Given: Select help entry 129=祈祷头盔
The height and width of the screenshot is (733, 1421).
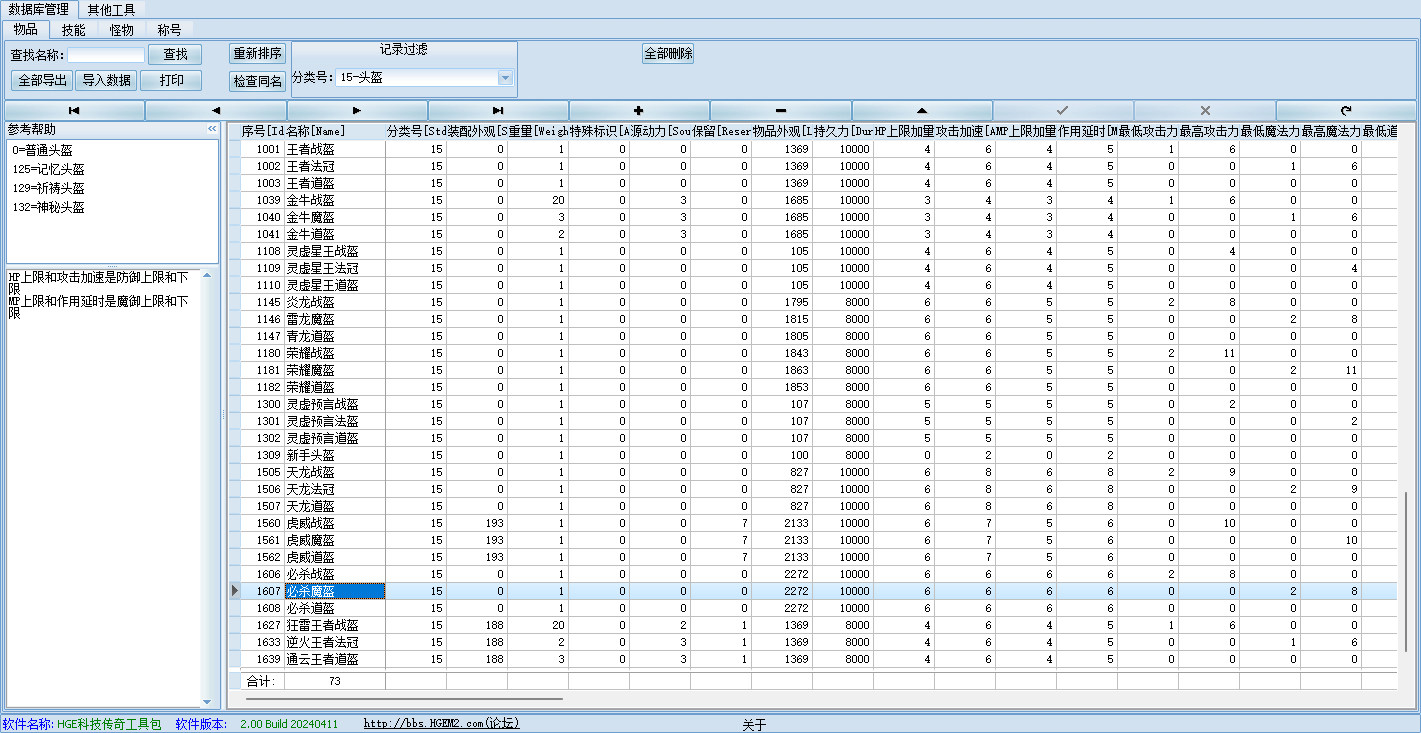Looking at the screenshot, I should (48, 188).
